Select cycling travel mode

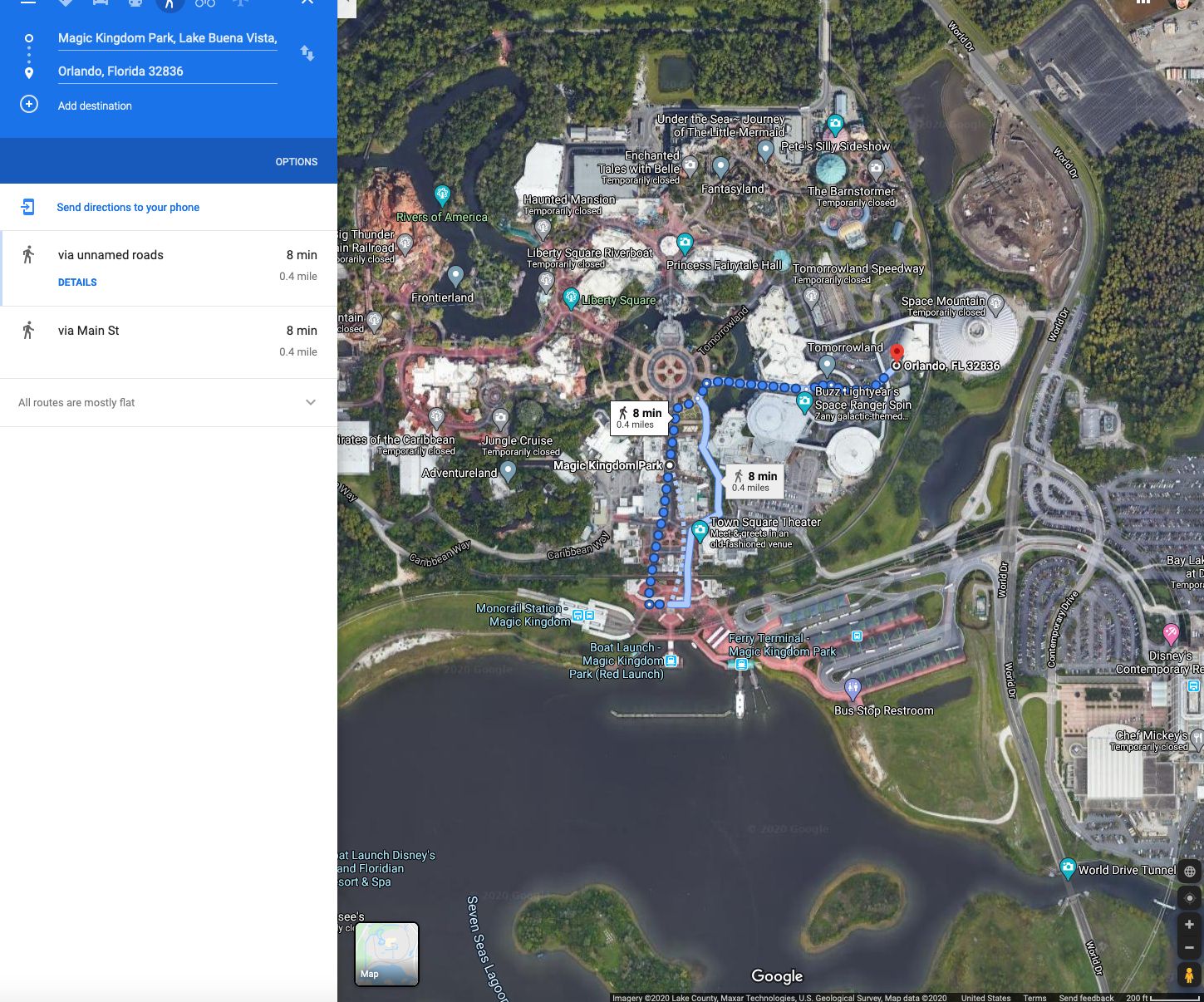(x=205, y=3)
